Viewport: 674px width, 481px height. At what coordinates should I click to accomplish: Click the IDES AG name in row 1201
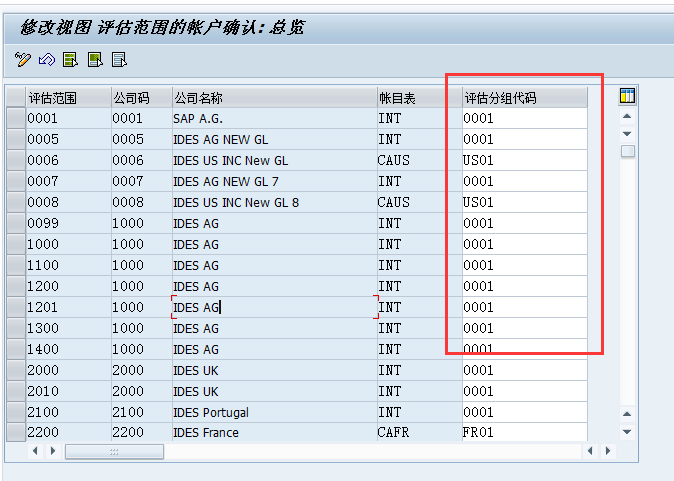coord(274,307)
